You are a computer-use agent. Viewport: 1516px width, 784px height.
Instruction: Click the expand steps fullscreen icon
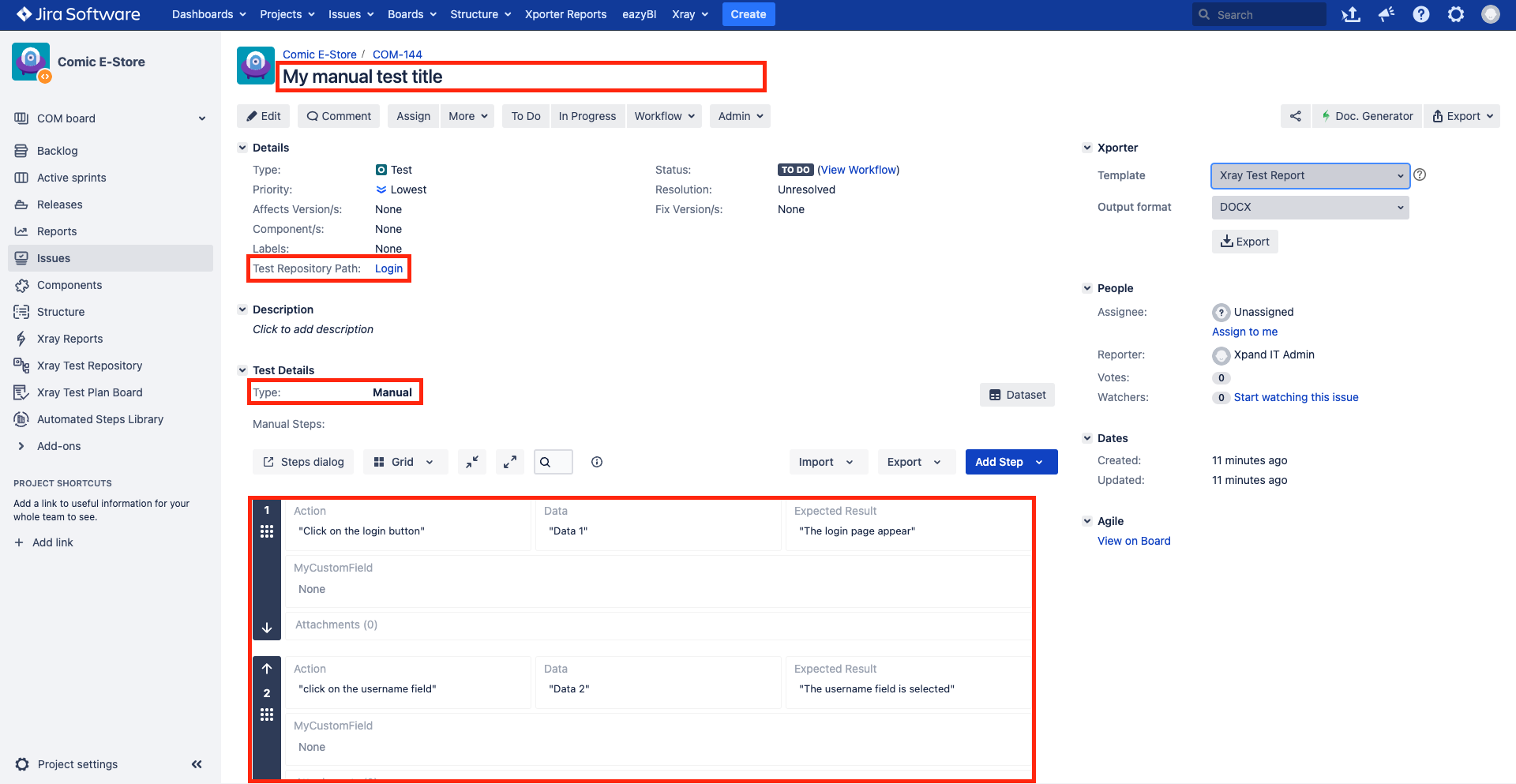pos(510,462)
